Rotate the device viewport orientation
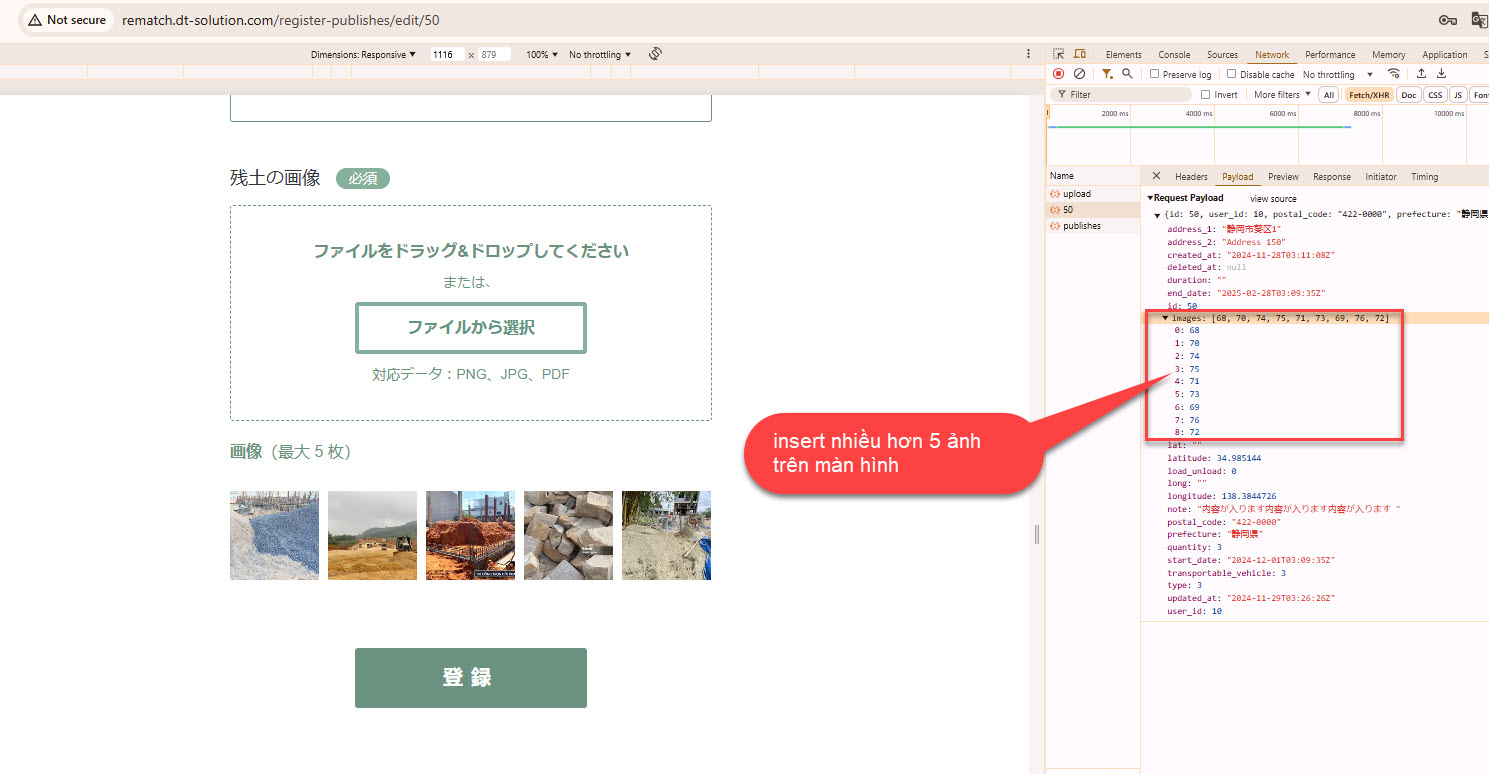Screen dimensions: 1489x774 coord(655,54)
